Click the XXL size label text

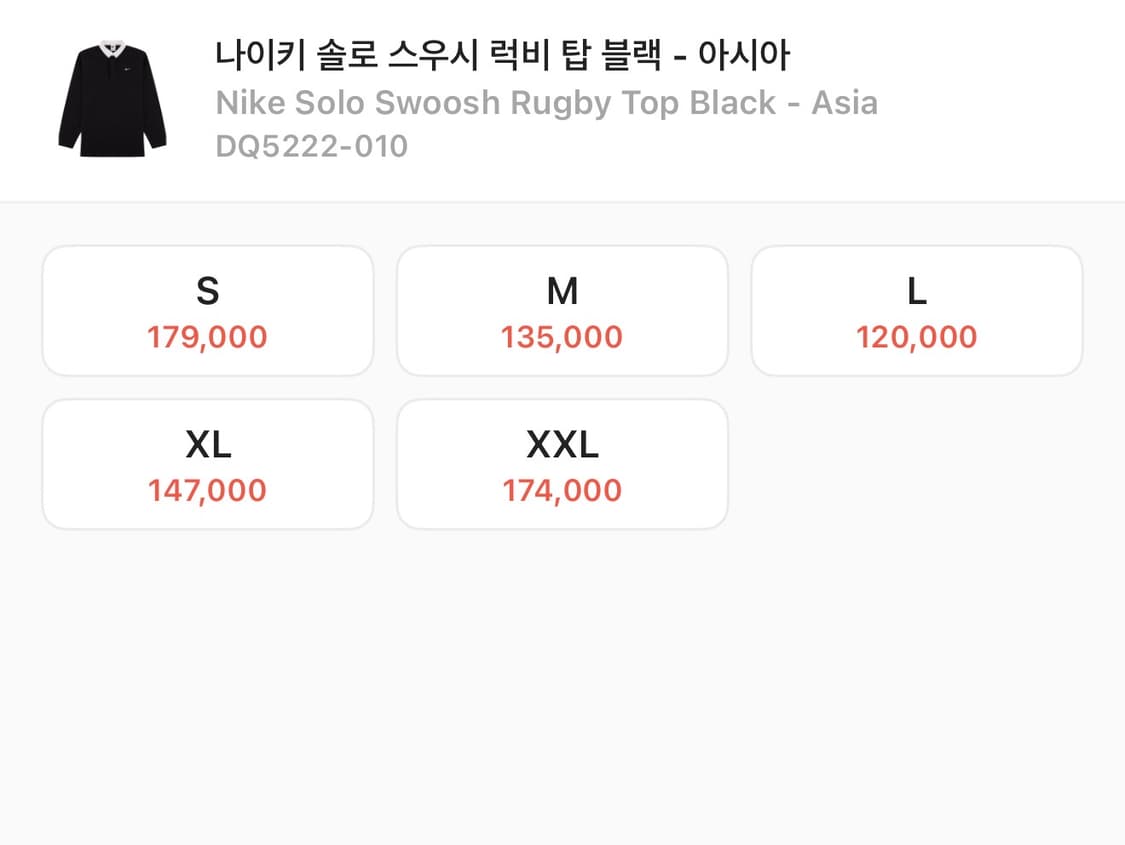click(x=562, y=444)
